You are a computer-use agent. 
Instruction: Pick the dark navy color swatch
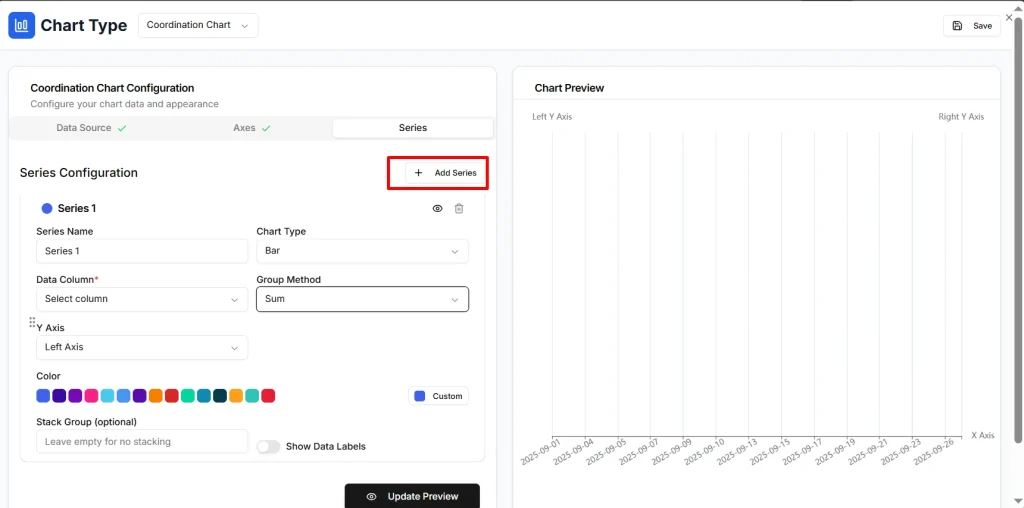[x=220, y=396]
